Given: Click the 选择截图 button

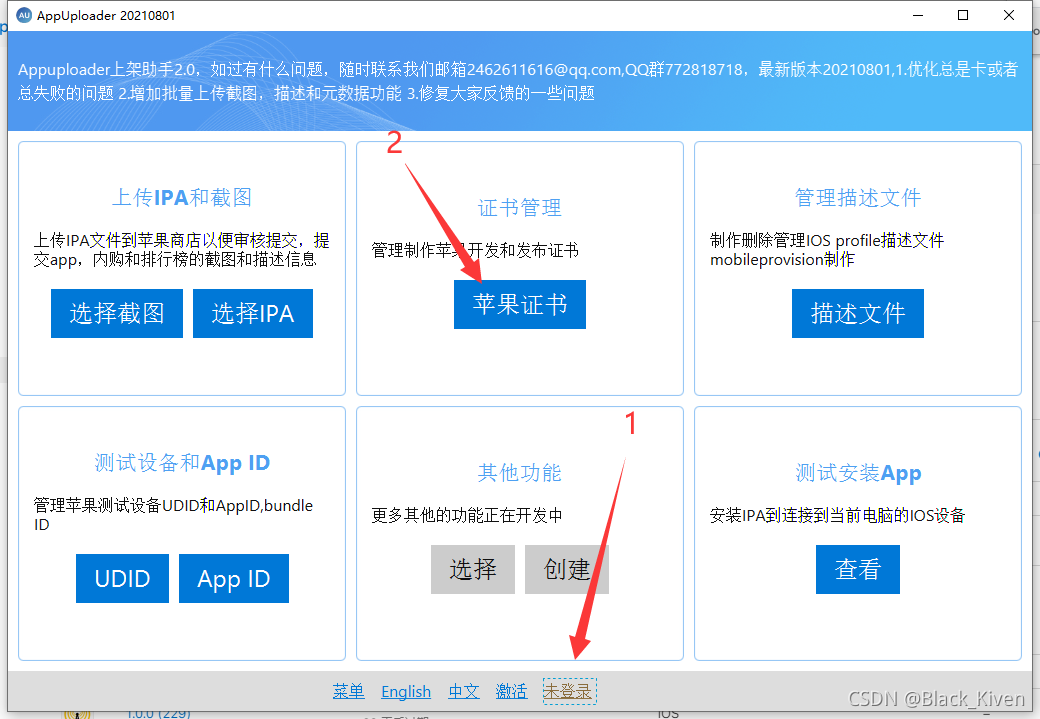Looking at the screenshot, I should (117, 313).
